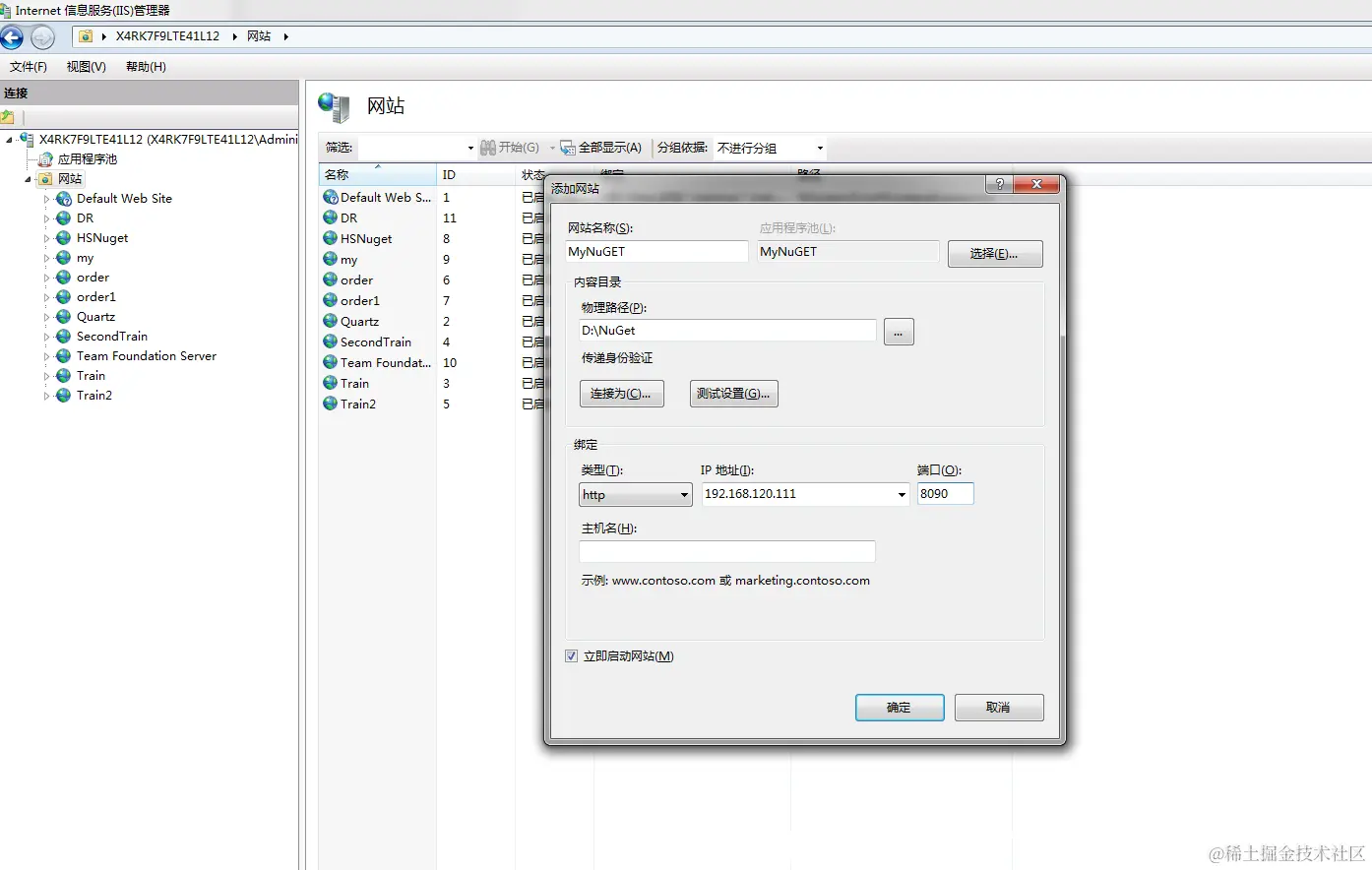Click the 应用程序池 icon in the tree
The width and height of the screenshot is (1372, 870).
coord(45,158)
